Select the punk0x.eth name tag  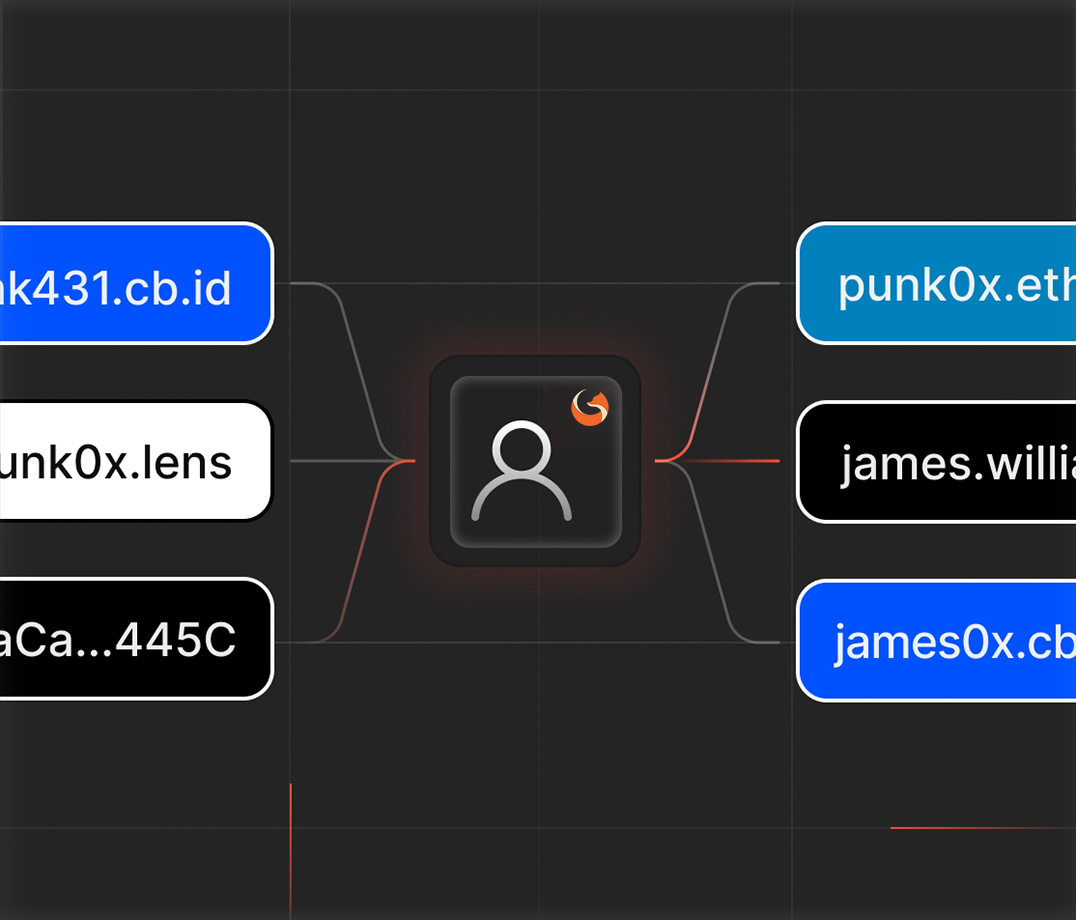coord(935,284)
